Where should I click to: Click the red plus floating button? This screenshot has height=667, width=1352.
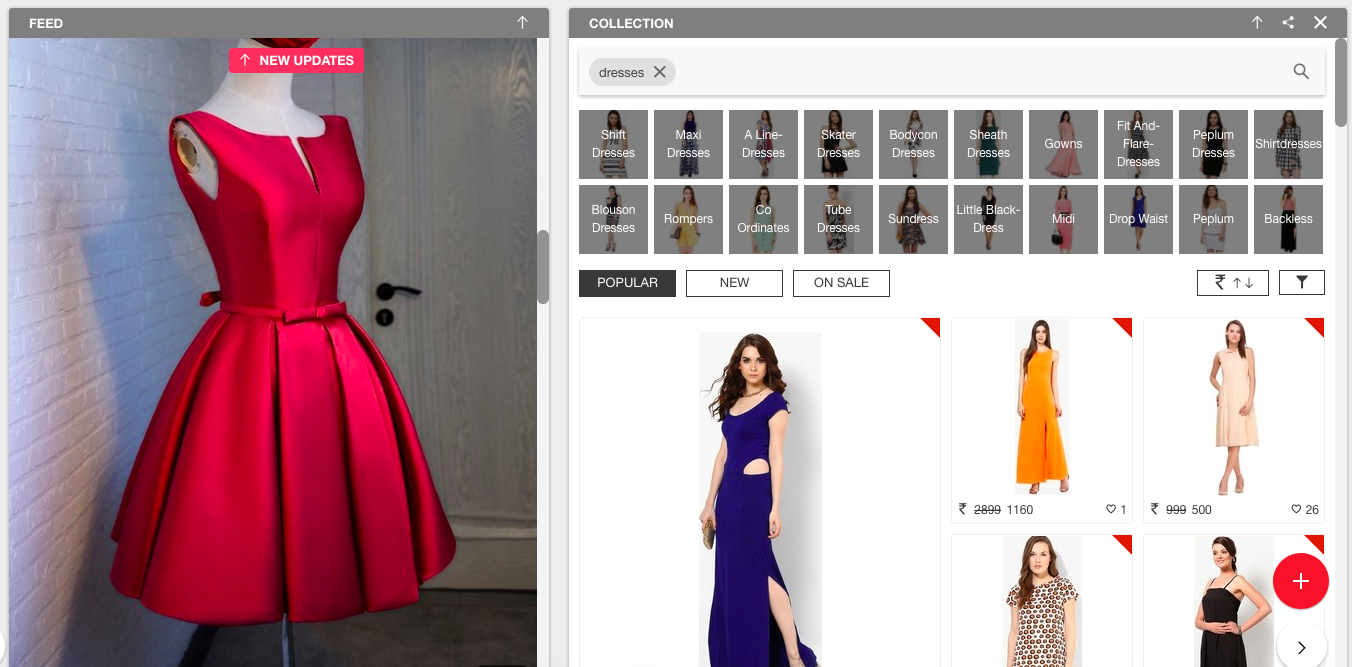1300,581
